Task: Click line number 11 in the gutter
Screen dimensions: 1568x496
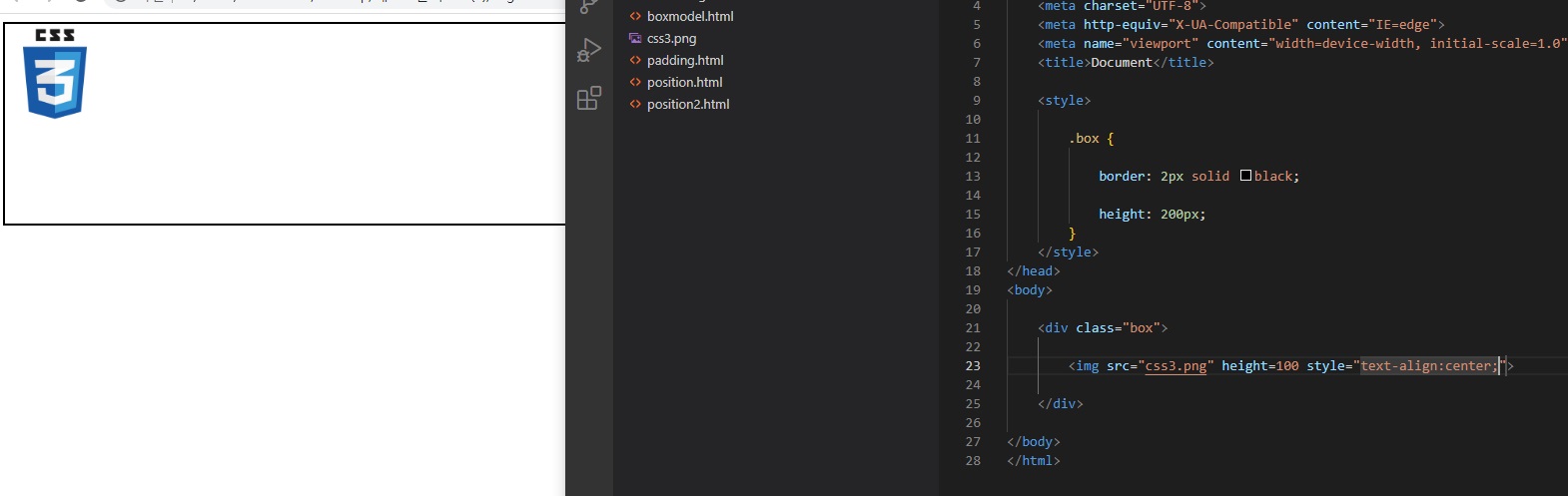Action: coord(973,139)
